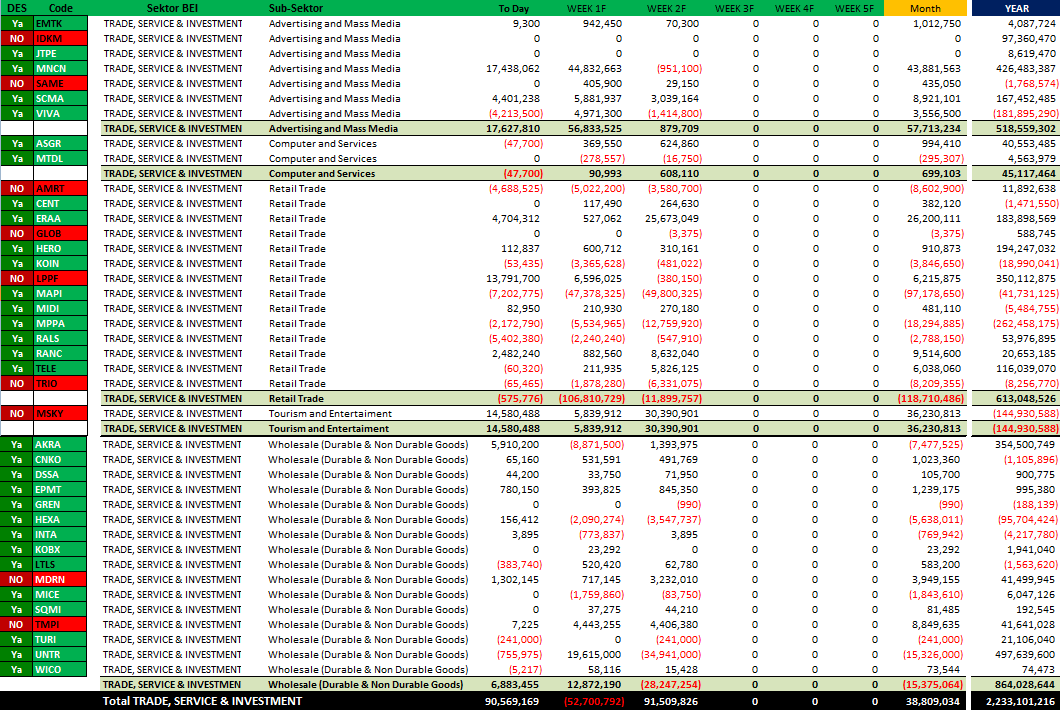Image resolution: width=1060 pixels, height=714 pixels.
Task: Select the HEXA code cell
Action: coord(60,519)
